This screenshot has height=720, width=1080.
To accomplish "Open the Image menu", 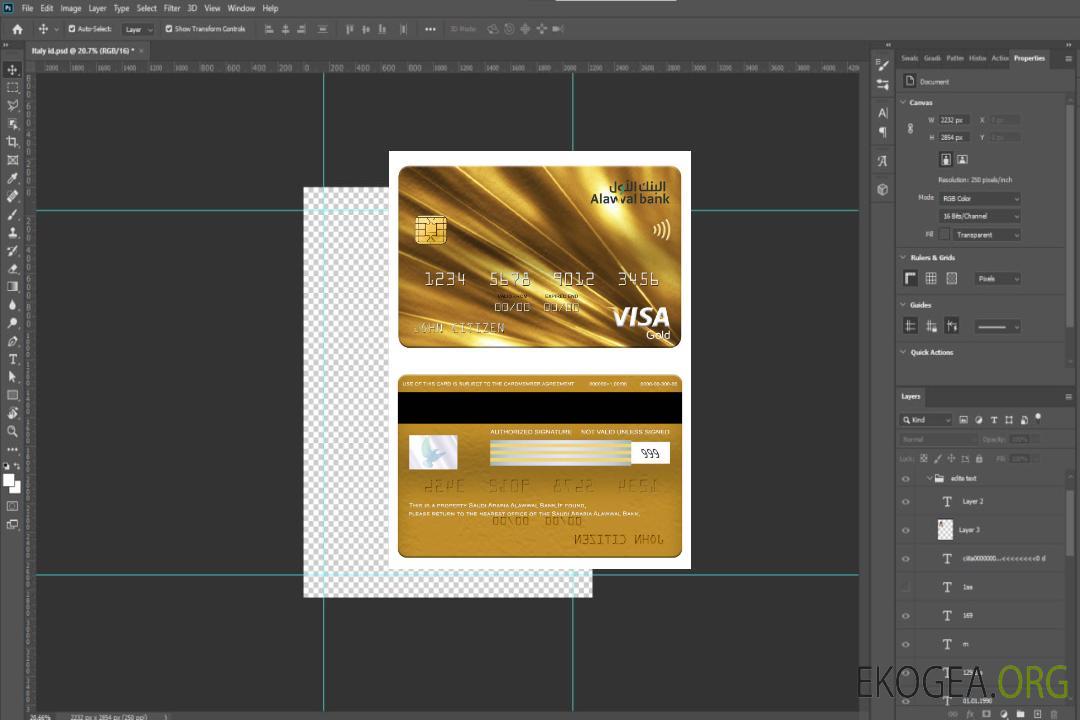I will (x=70, y=8).
